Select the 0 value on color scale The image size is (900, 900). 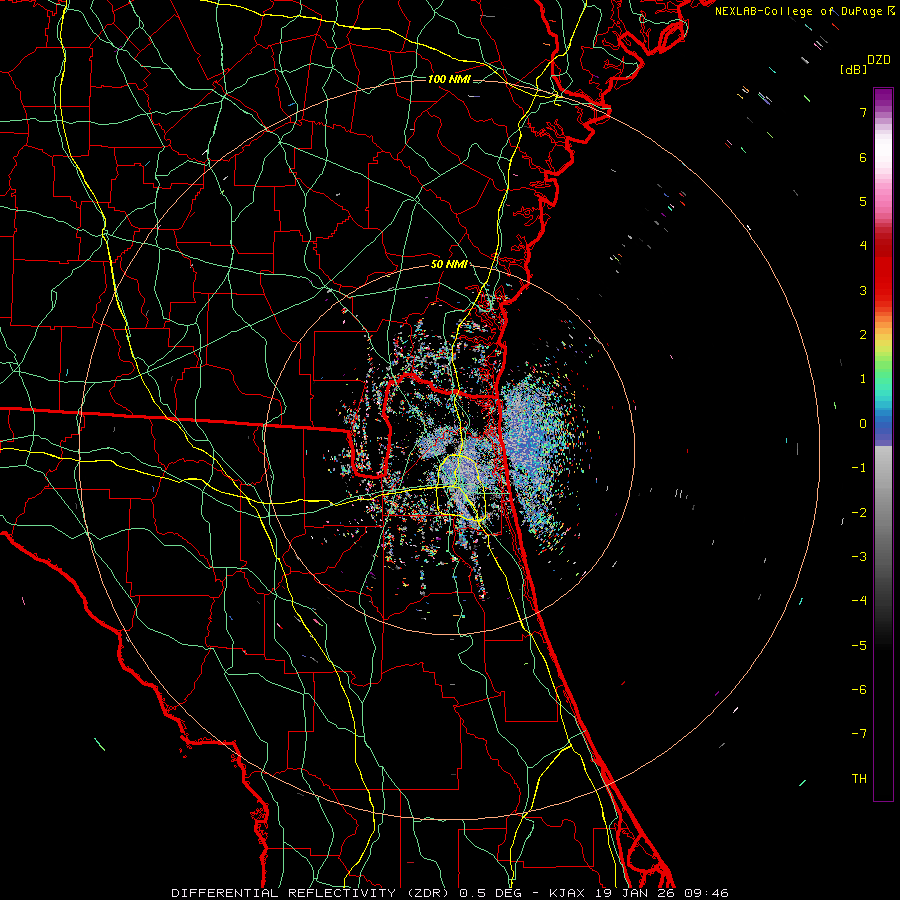click(x=863, y=424)
